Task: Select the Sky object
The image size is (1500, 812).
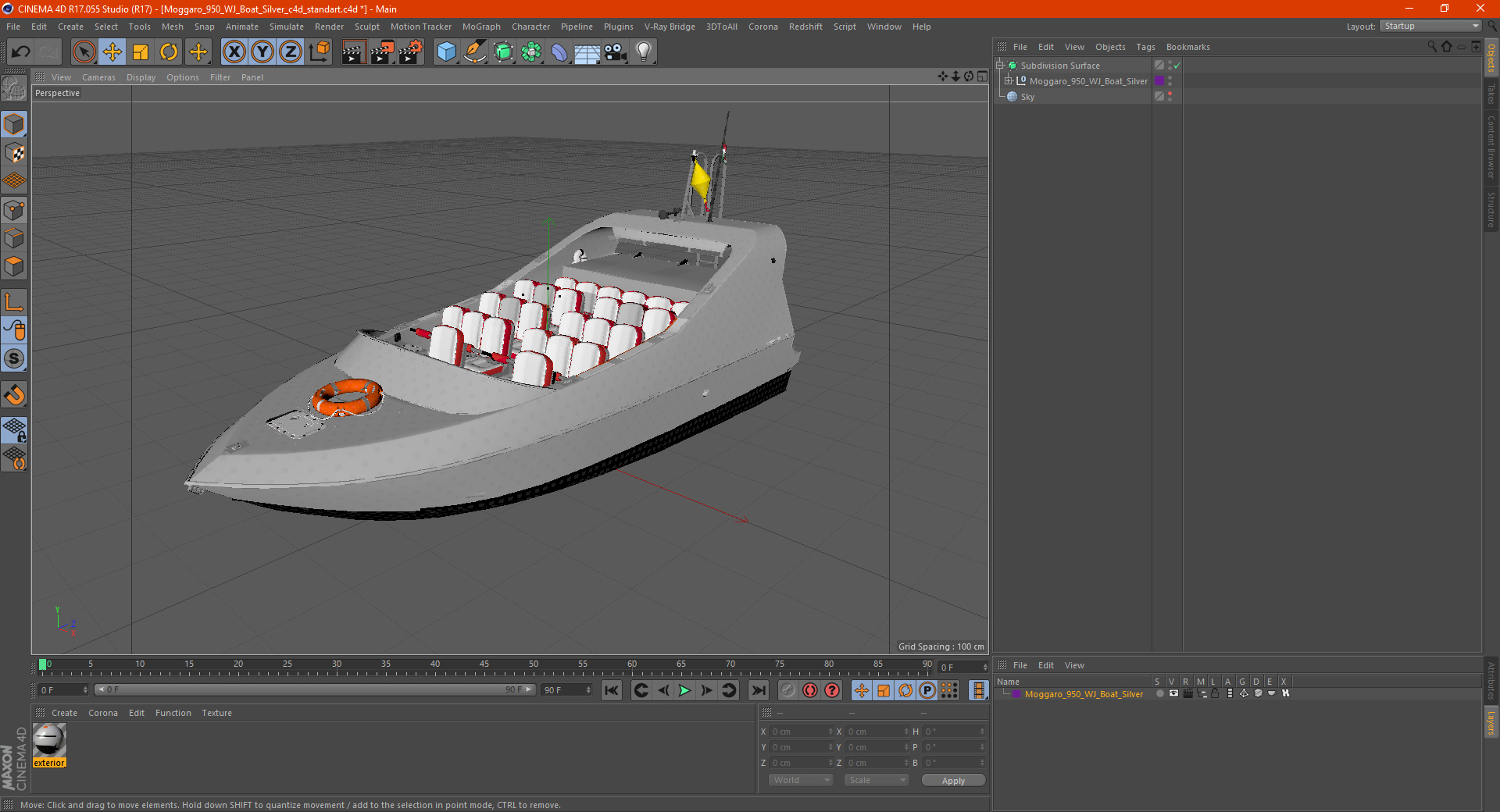Action: point(1027,97)
